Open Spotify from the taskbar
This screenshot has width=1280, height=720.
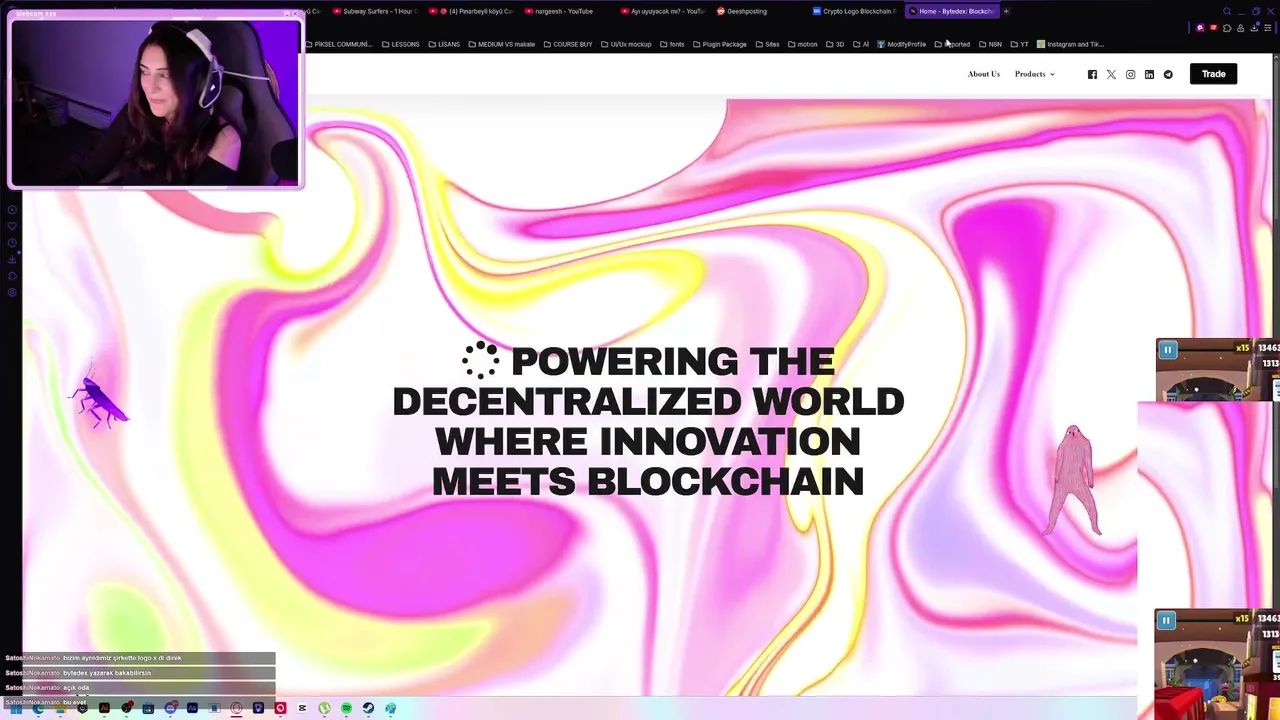click(346, 708)
